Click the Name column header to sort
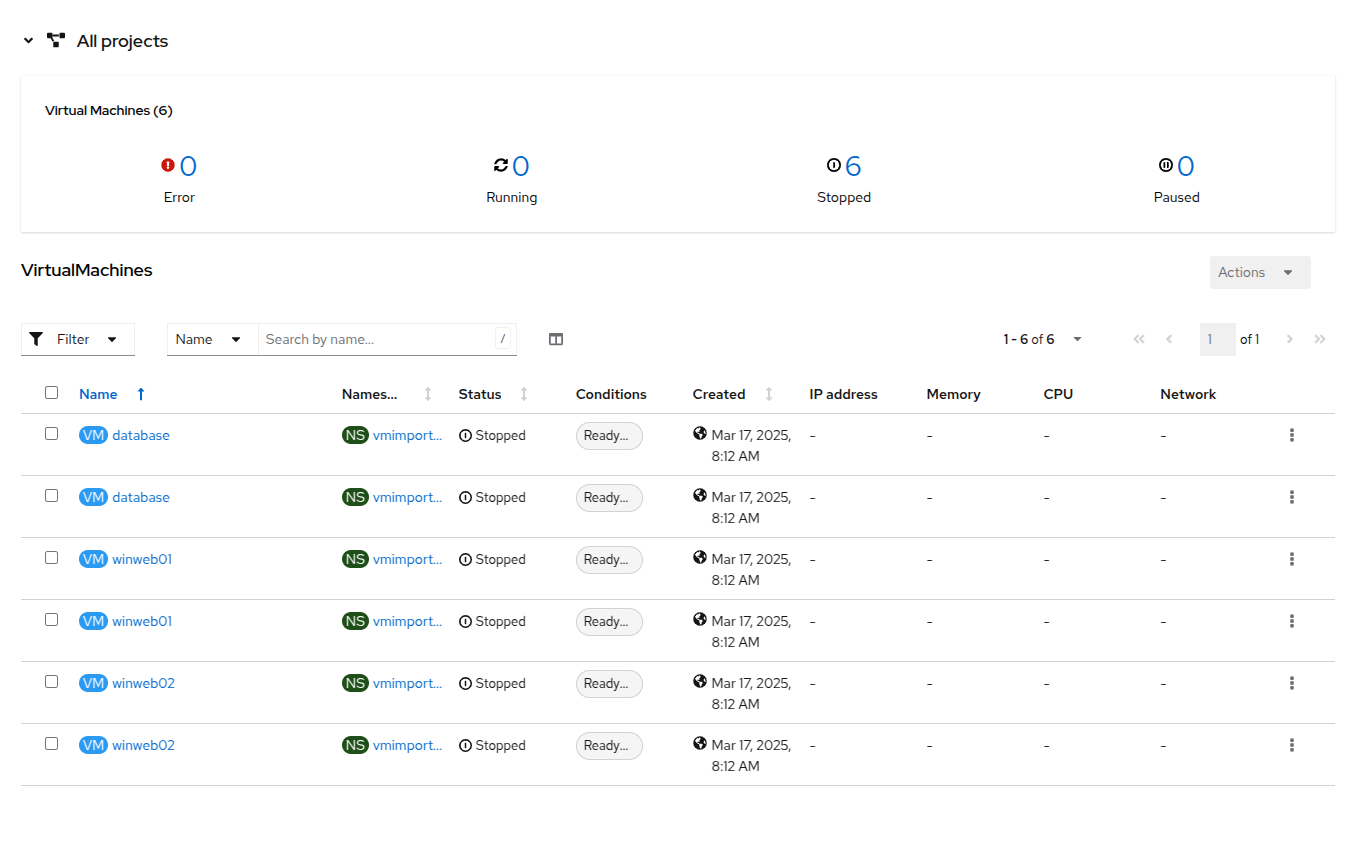Image resolution: width=1355 pixels, height=861 pixels. click(98, 395)
